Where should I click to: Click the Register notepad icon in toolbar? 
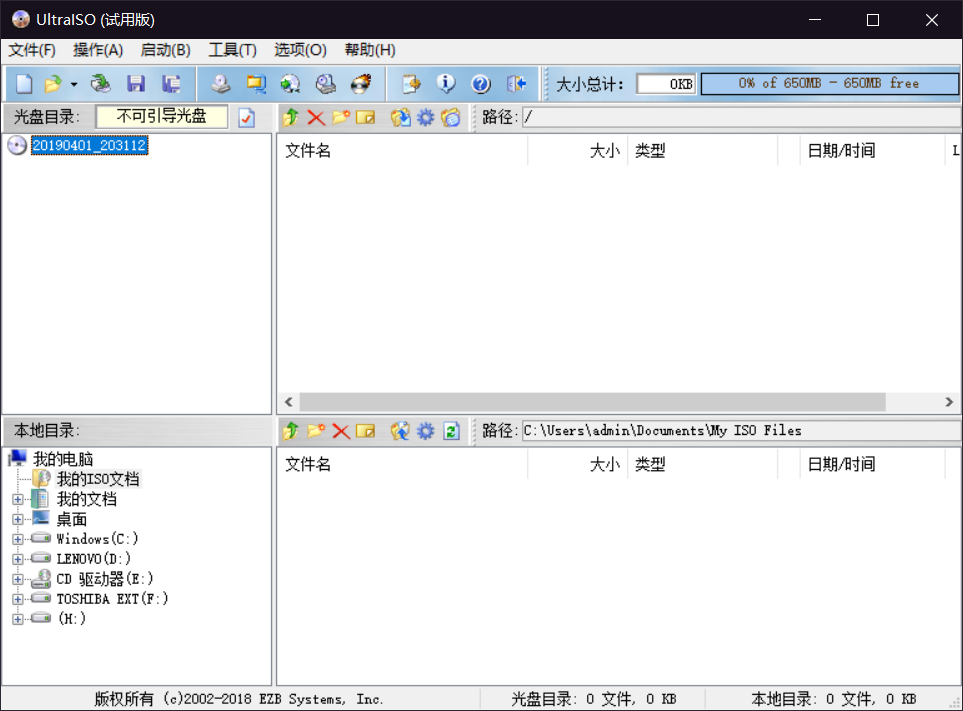[x=411, y=84]
